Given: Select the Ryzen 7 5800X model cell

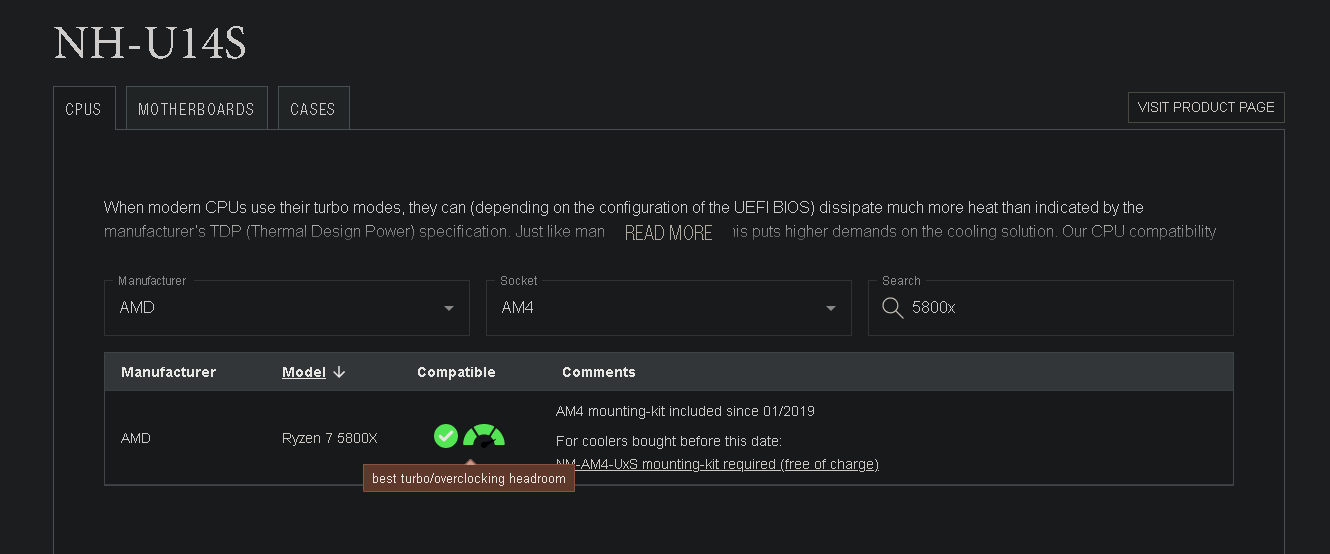Looking at the screenshot, I should pos(330,438).
